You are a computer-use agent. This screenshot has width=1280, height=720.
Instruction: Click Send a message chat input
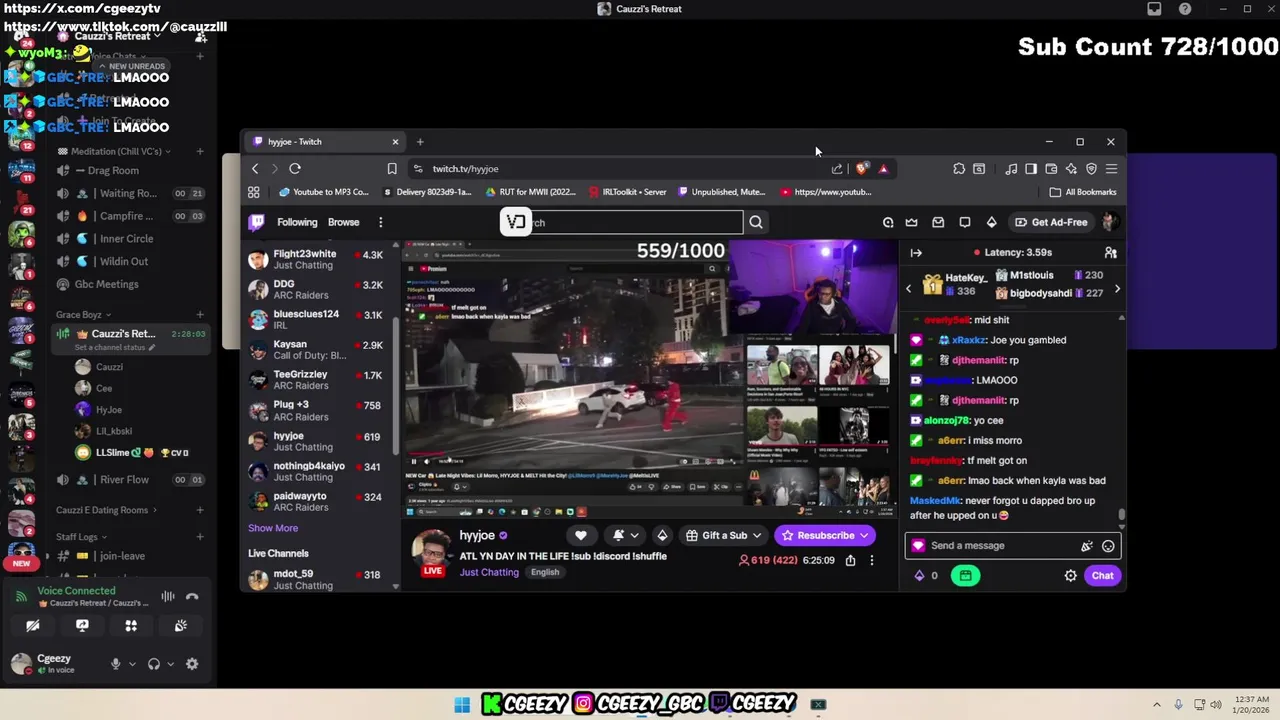point(1002,546)
